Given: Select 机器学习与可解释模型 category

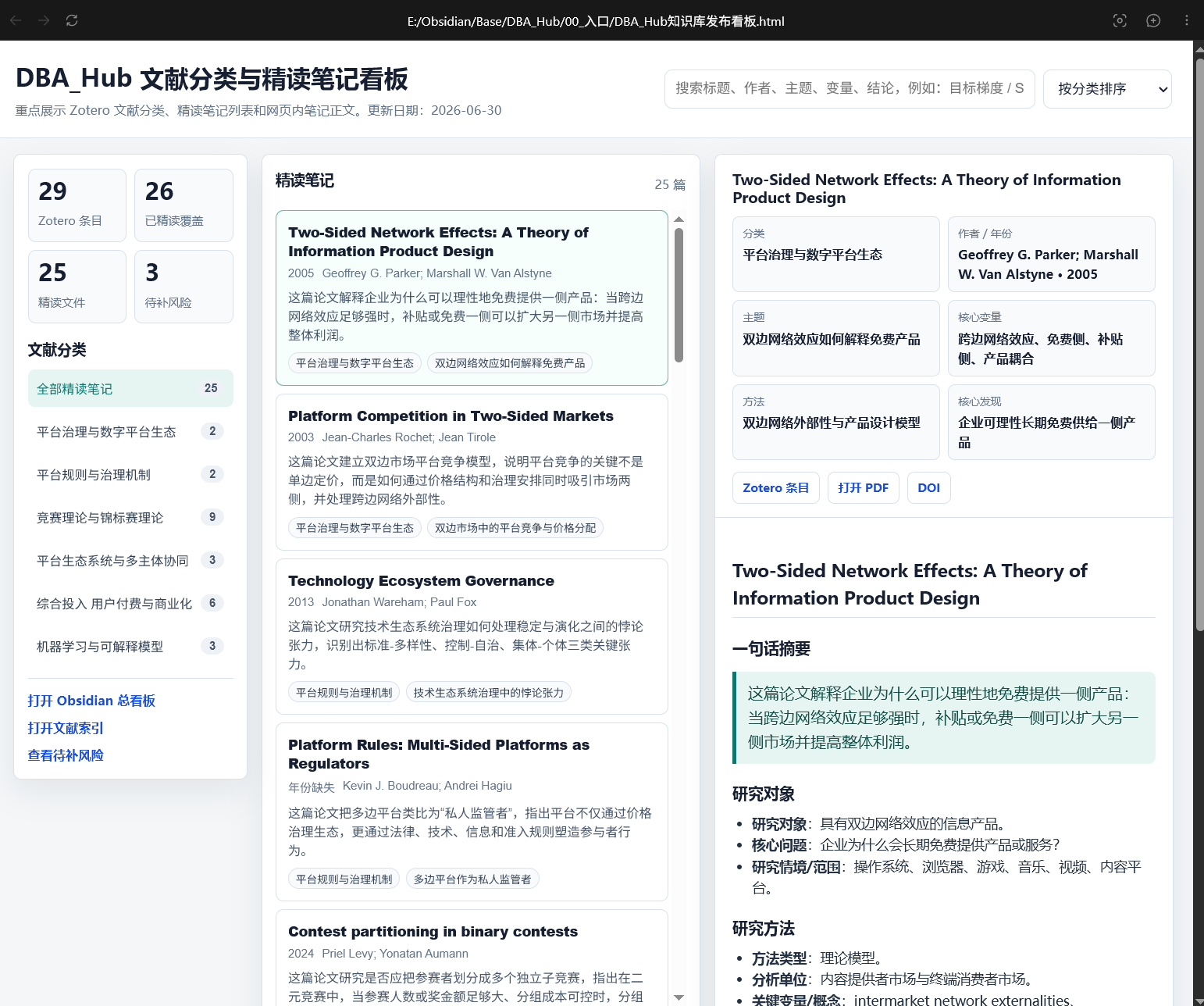Looking at the screenshot, I should (x=130, y=646).
